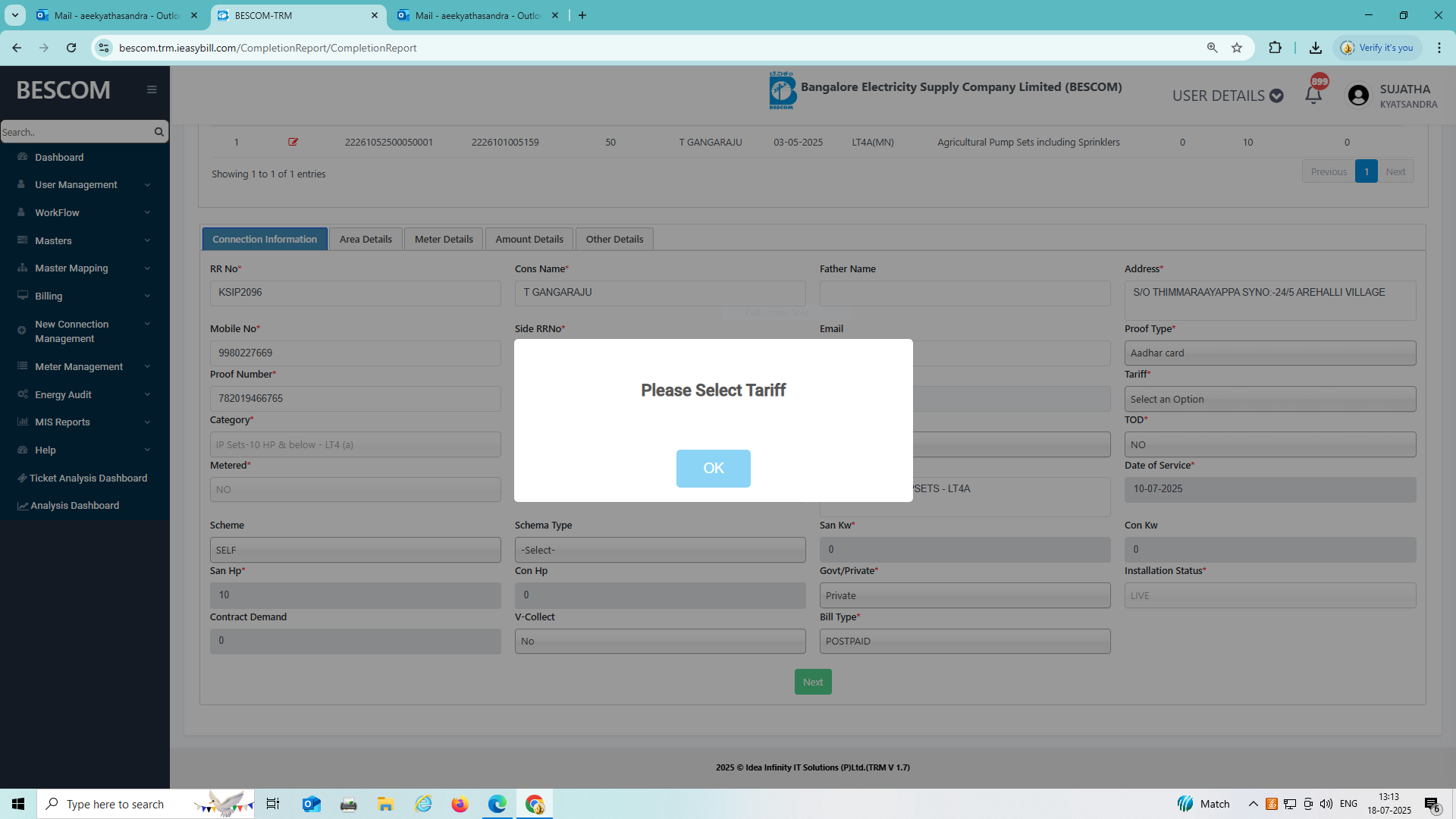The image size is (1456, 819).
Task: Open Analysis Dashboard in sidebar
Action: click(x=69, y=505)
